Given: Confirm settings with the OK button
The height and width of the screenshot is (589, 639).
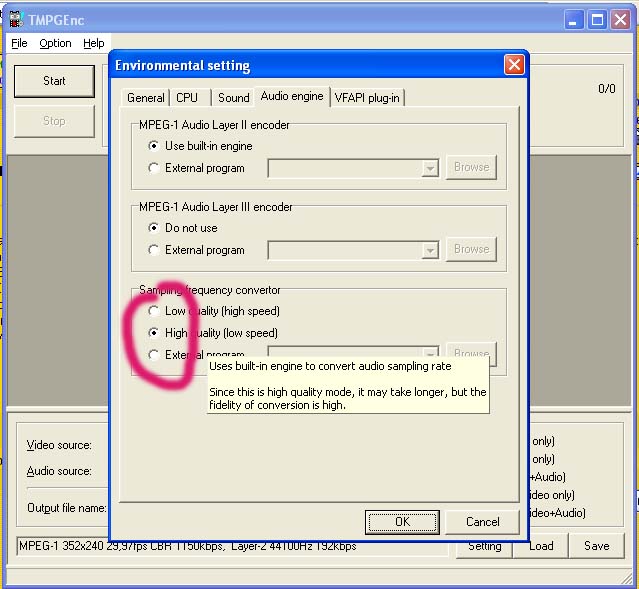Looking at the screenshot, I should pyautogui.click(x=402, y=522).
